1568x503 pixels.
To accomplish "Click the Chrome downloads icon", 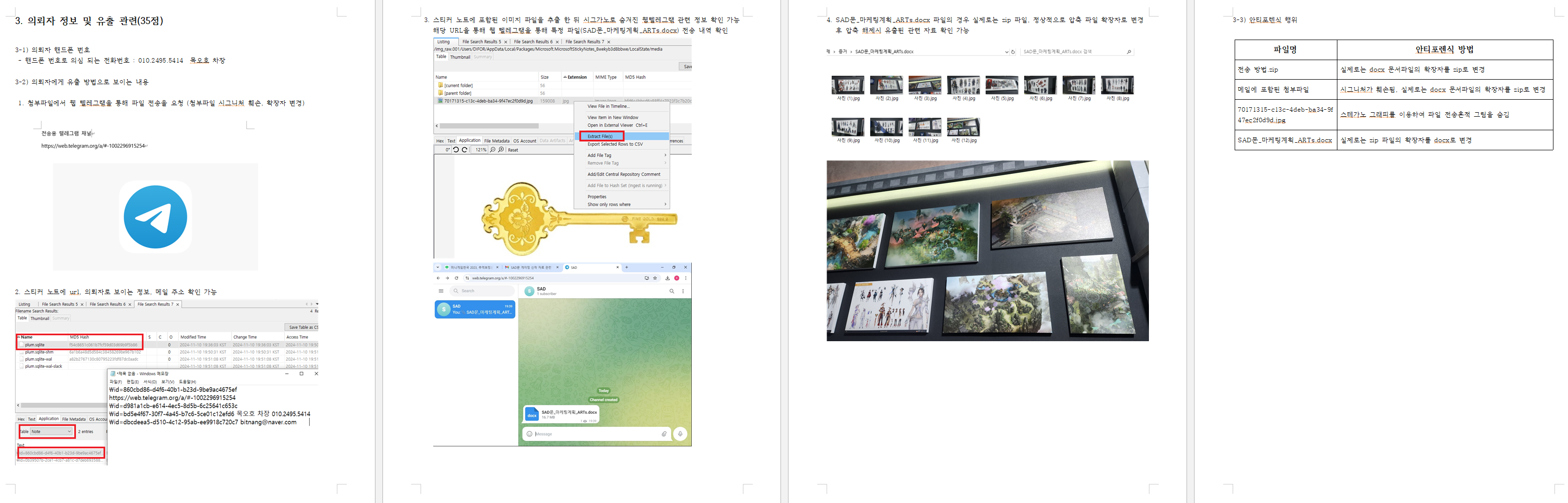I will pyautogui.click(x=667, y=278).
